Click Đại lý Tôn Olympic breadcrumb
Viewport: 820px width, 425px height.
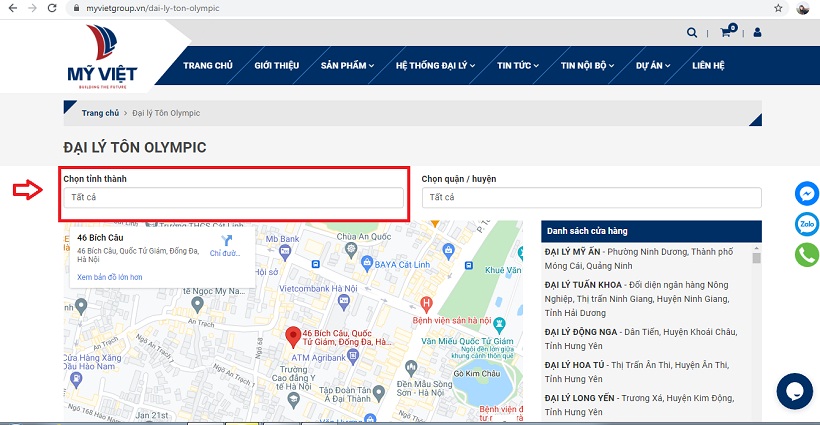166,113
